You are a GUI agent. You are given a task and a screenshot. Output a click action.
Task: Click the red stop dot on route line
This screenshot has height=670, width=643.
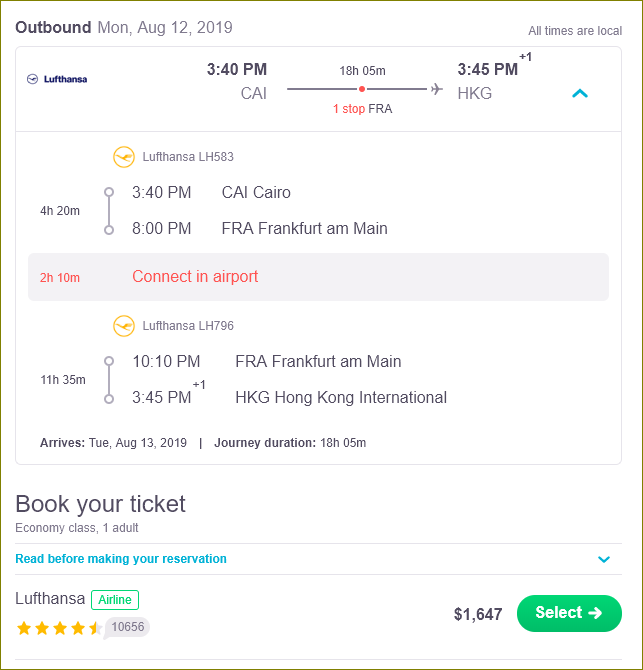pyautogui.click(x=362, y=89)
